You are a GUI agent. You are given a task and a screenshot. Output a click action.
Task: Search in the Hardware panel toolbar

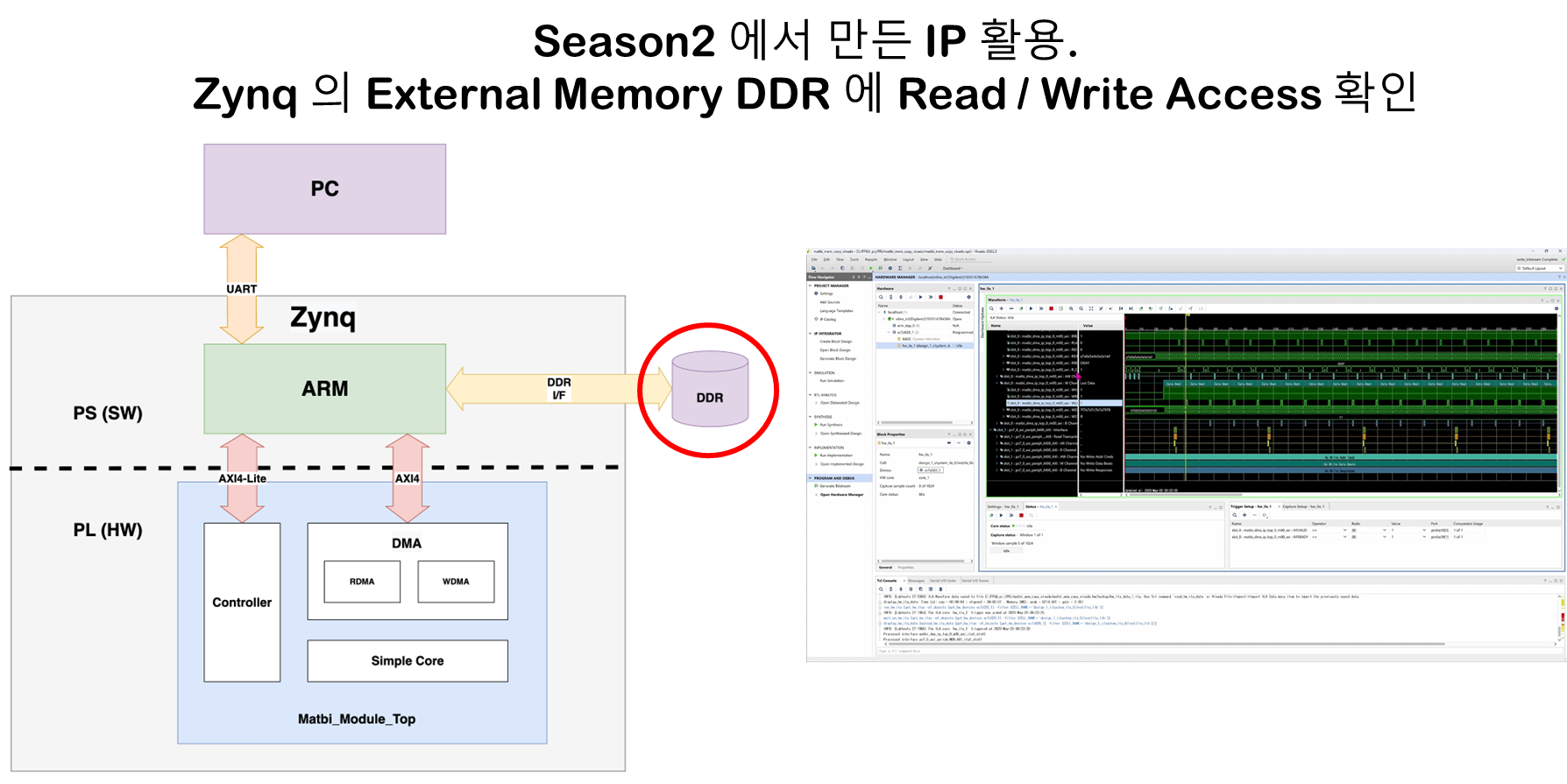click(881, 297)
